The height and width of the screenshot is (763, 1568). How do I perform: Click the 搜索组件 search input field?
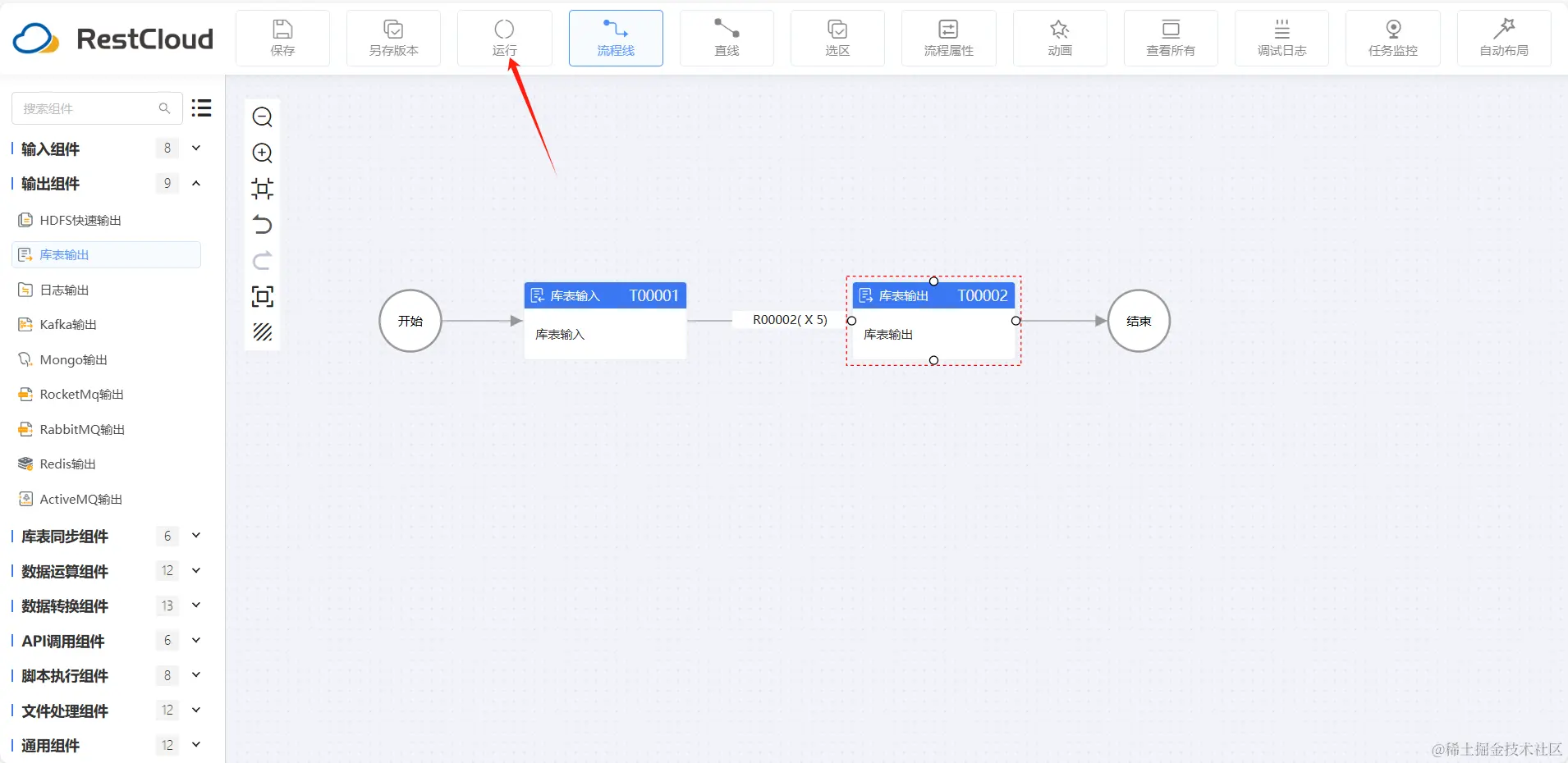[x=97, y=108]
